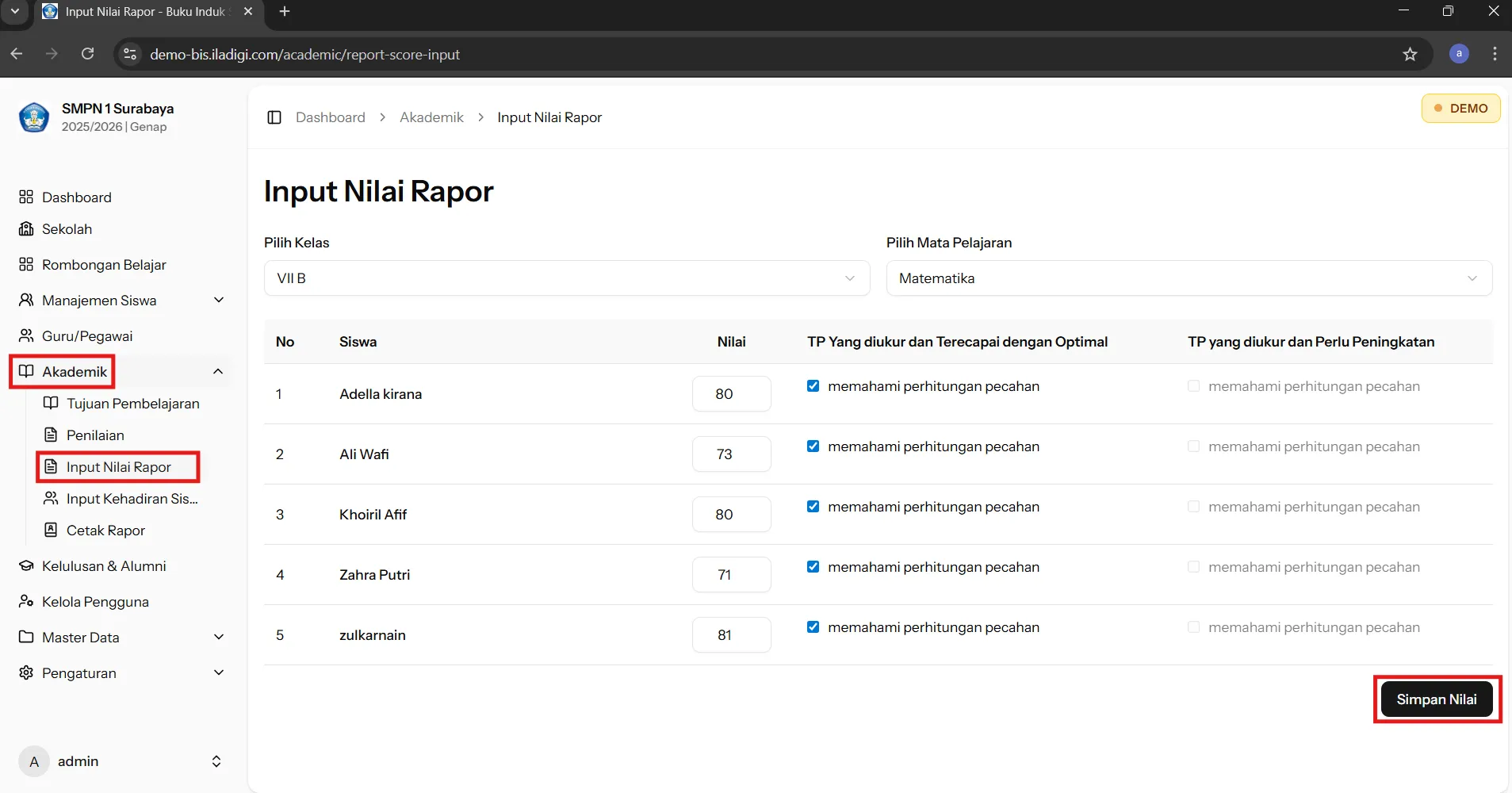
Task: Click student name Adella kirana
Action: pos(381,394)
